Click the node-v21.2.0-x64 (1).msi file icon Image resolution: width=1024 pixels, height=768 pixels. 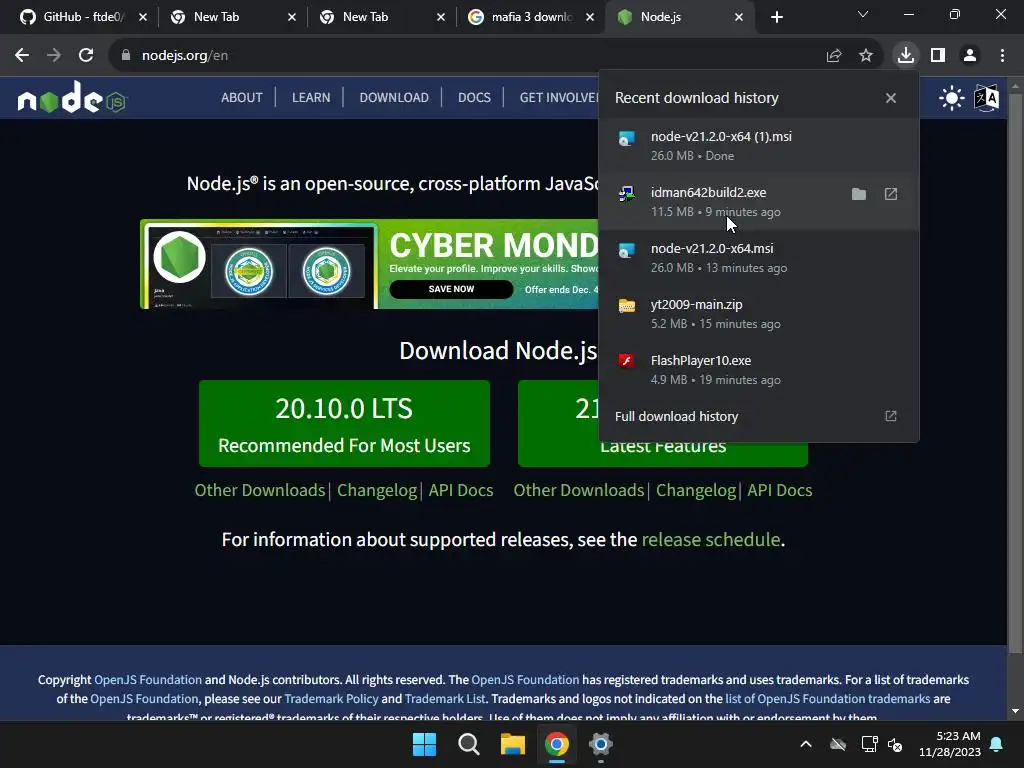(x=627, y=138)
